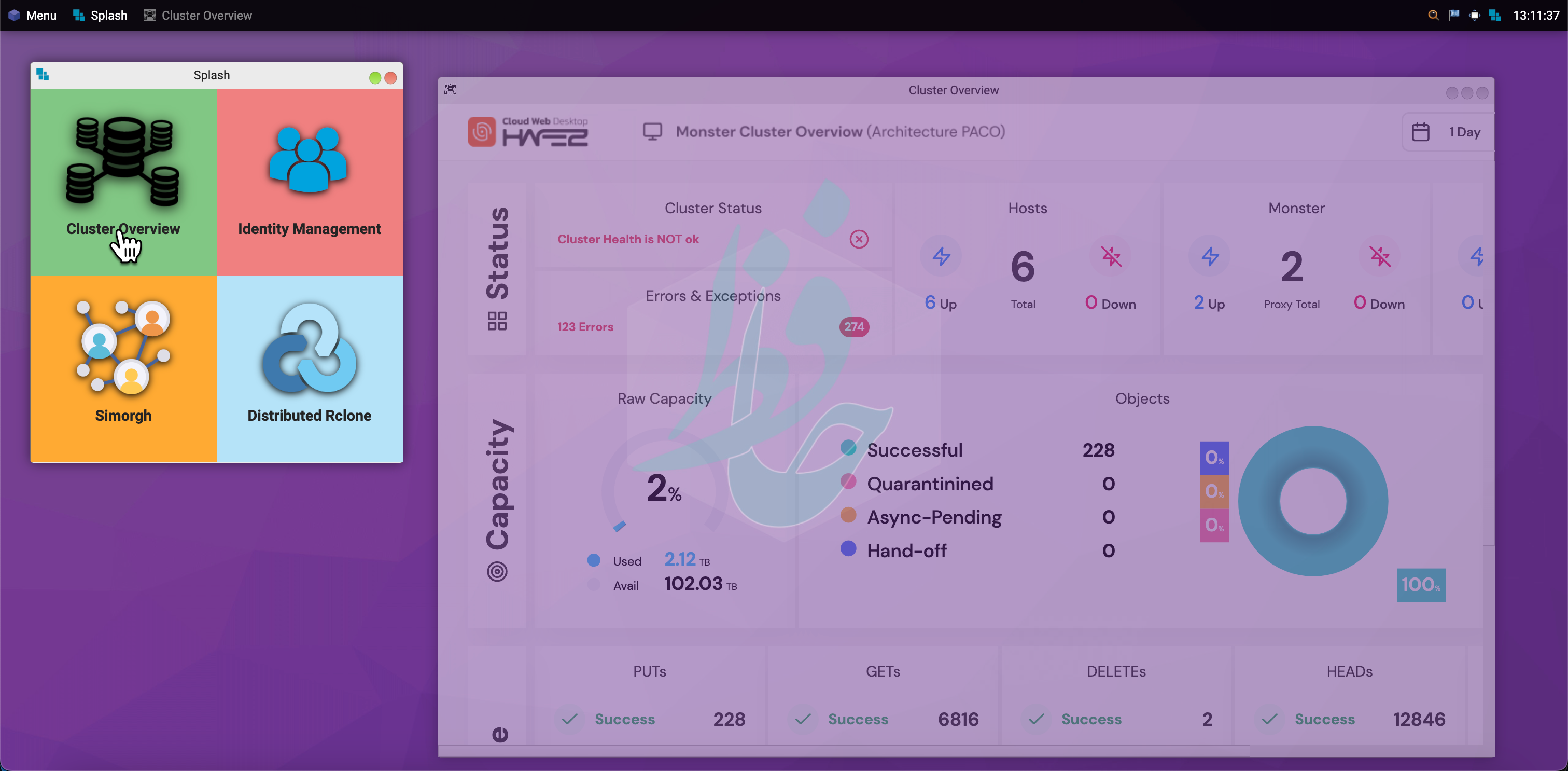Click the Hosts Down crossed lightning icon
Image resolution: width=1568 pixels, height=771 pixels.
click(1111, 256)
